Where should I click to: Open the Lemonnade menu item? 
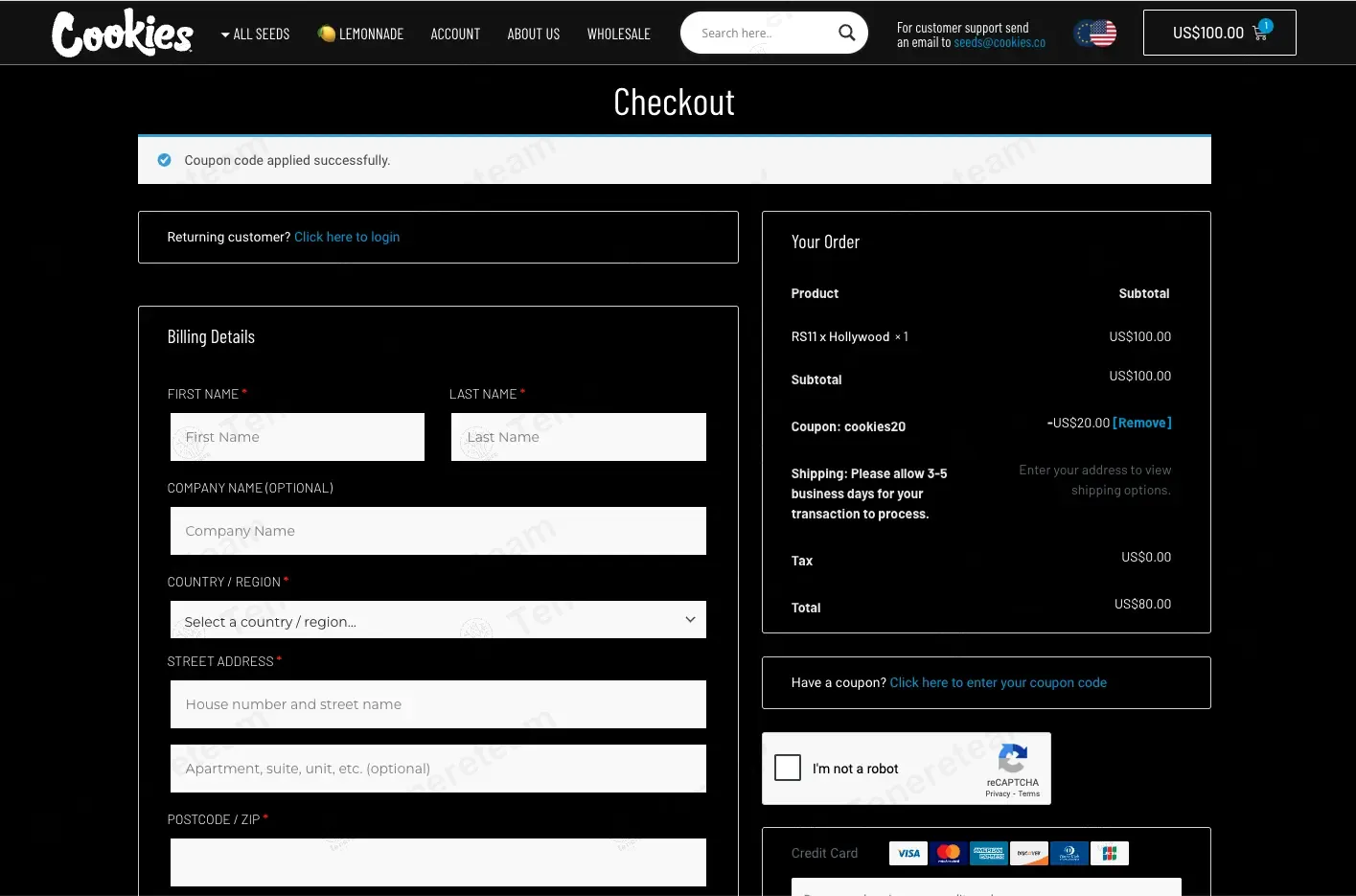click(360, 34)
